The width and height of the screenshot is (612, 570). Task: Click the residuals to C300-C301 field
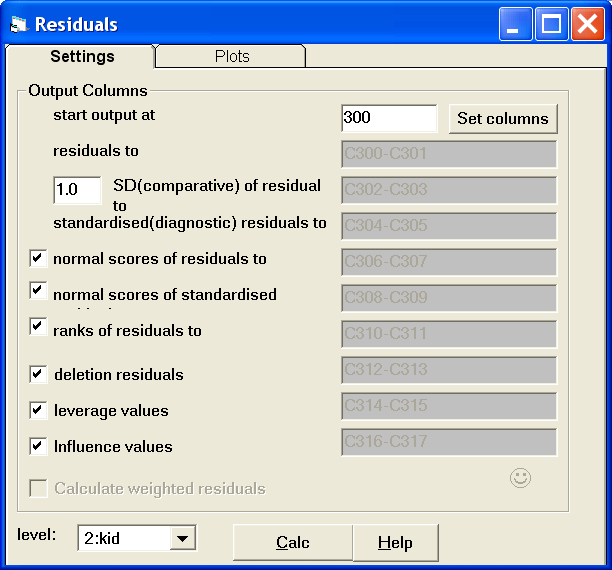449,154
